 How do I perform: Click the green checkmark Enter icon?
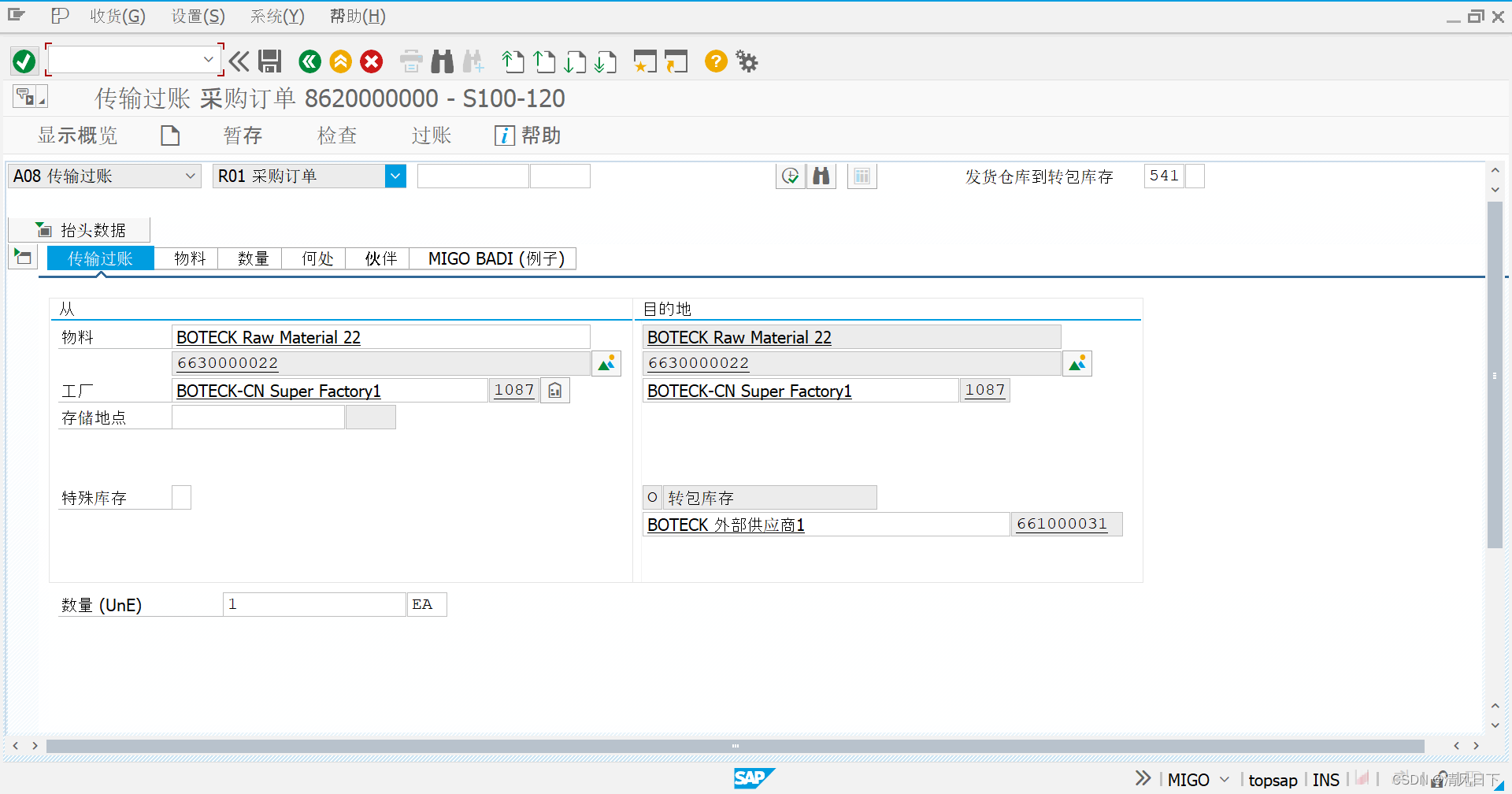[x=24, y=61]
